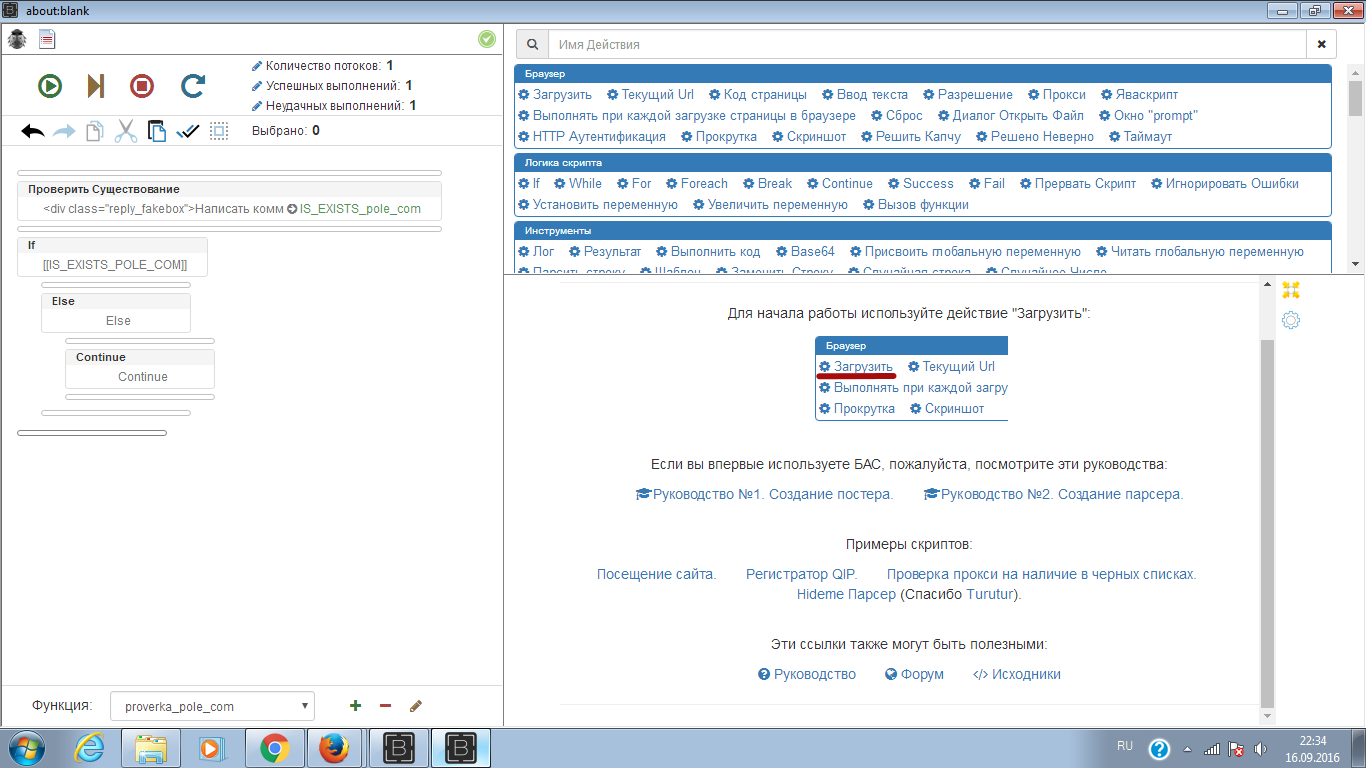
Task: Undo the last action with the black arrow
Action: pos(33,131)
